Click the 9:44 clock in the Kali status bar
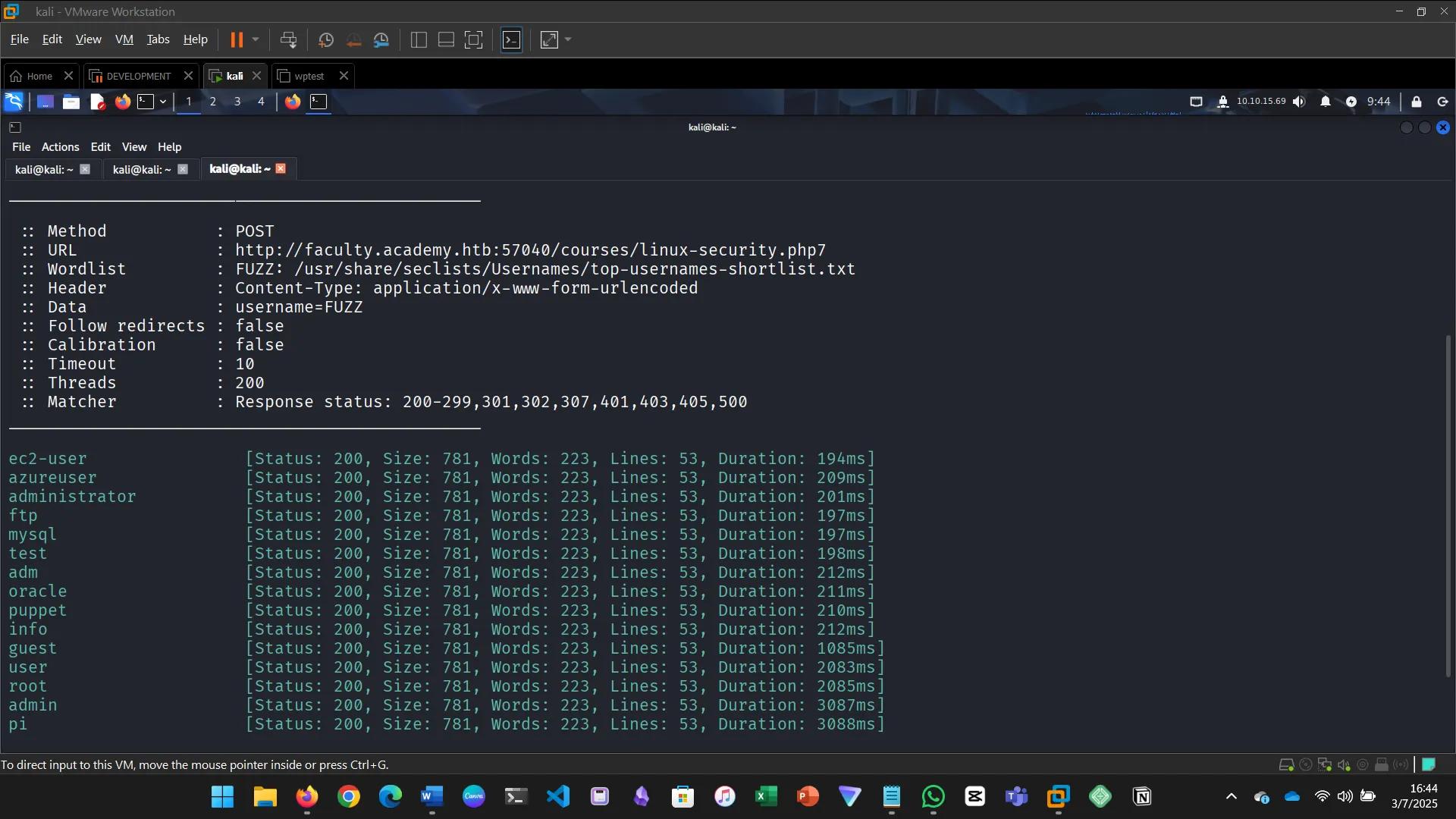 pos(1379,102)
